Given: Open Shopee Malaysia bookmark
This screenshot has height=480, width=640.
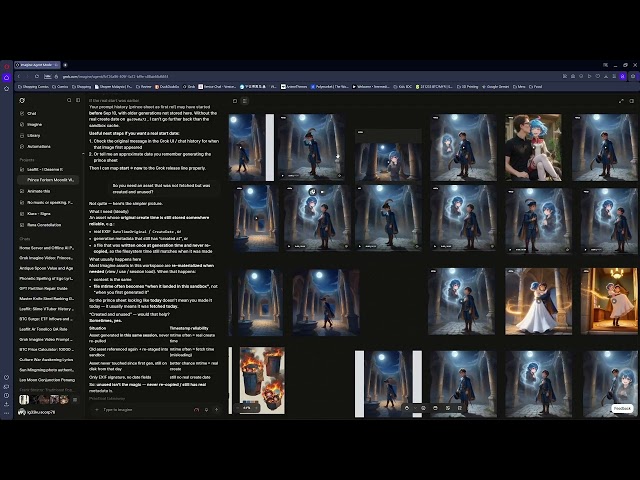Looking at the screenshot, I should tap(113, 87).
